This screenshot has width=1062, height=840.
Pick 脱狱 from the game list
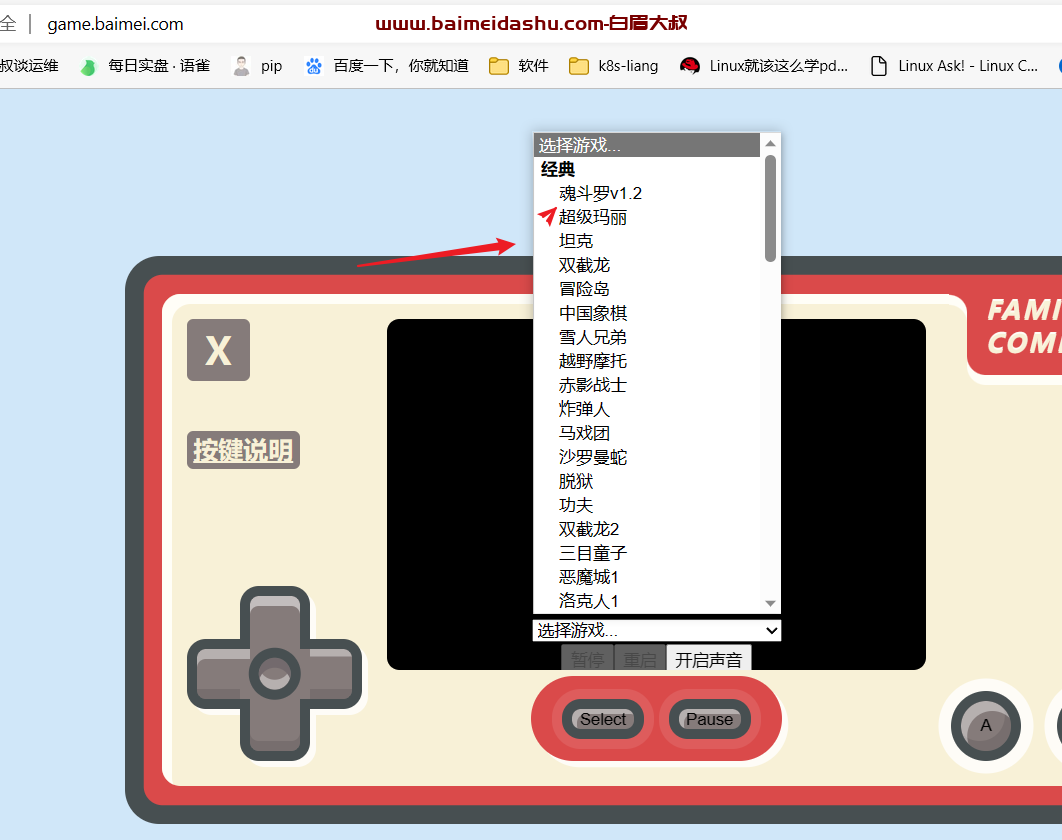click(x=647, y=482)
